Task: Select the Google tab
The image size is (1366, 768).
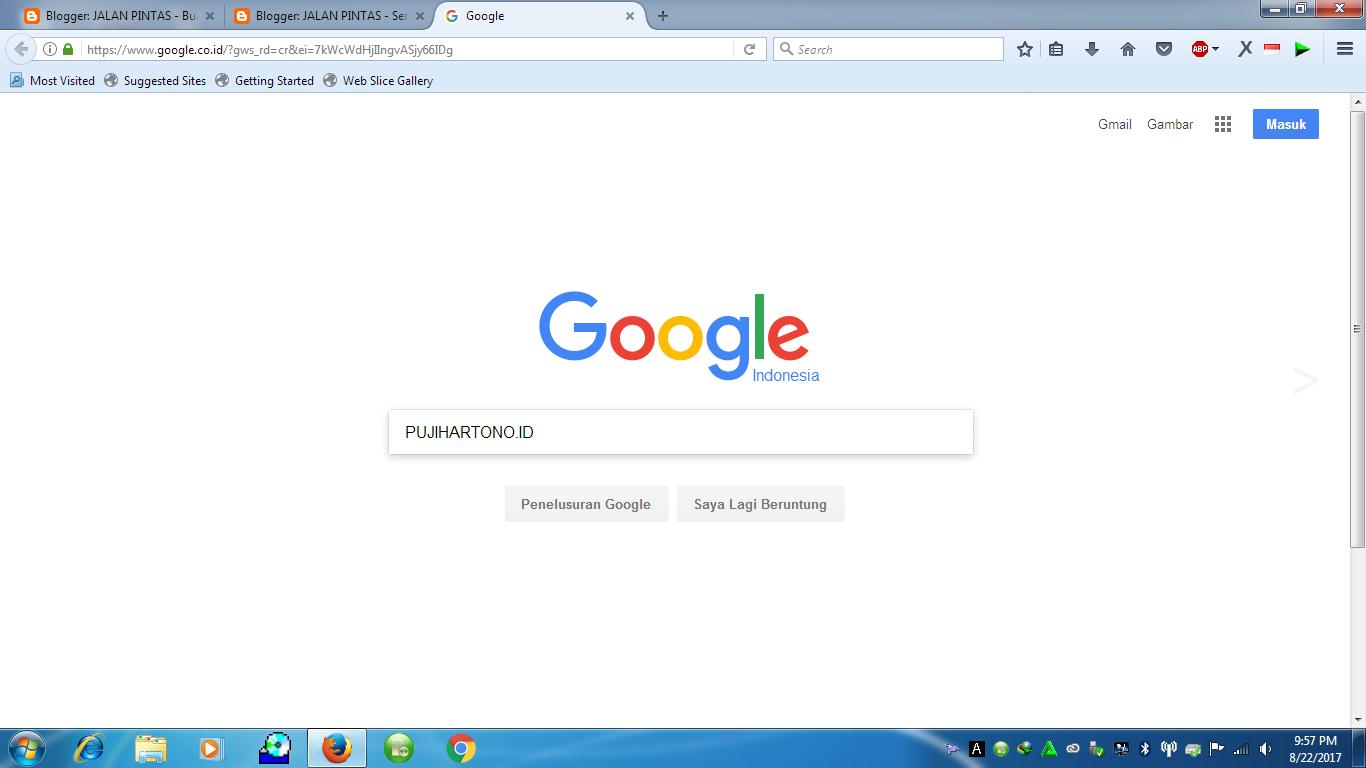Action: tap(540, 16)
